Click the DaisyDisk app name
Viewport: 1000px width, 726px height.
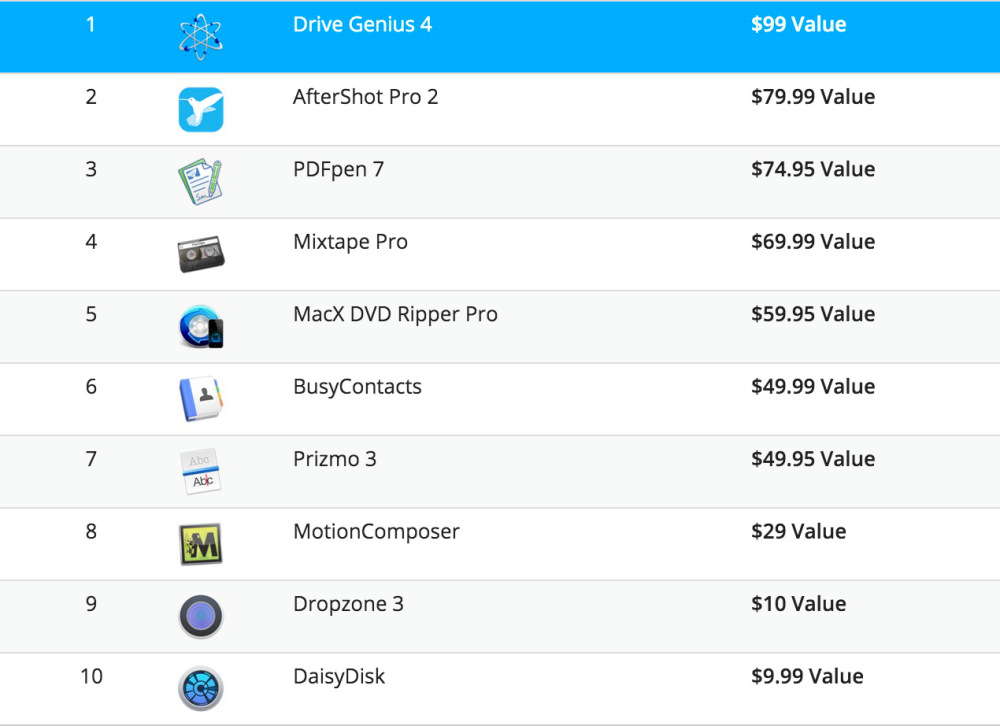pos(339,676)
